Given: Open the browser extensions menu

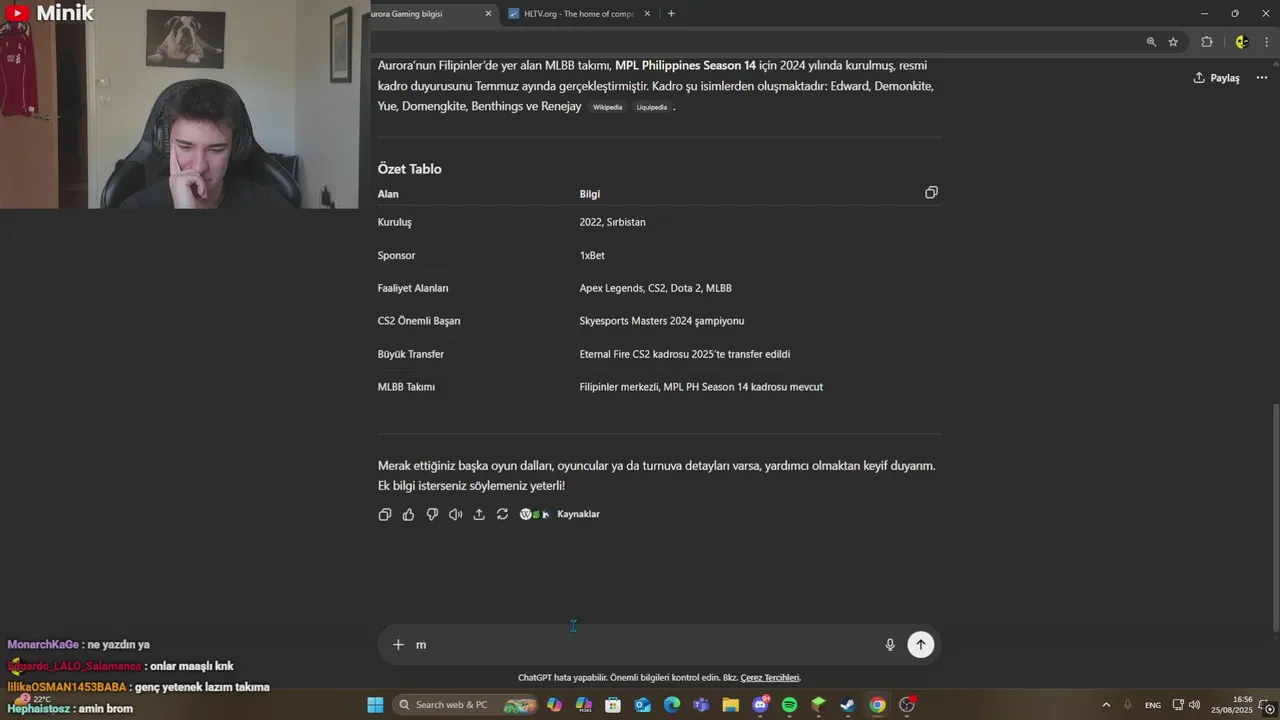Looking at the screenshot, I should [x=1207, y=42].
